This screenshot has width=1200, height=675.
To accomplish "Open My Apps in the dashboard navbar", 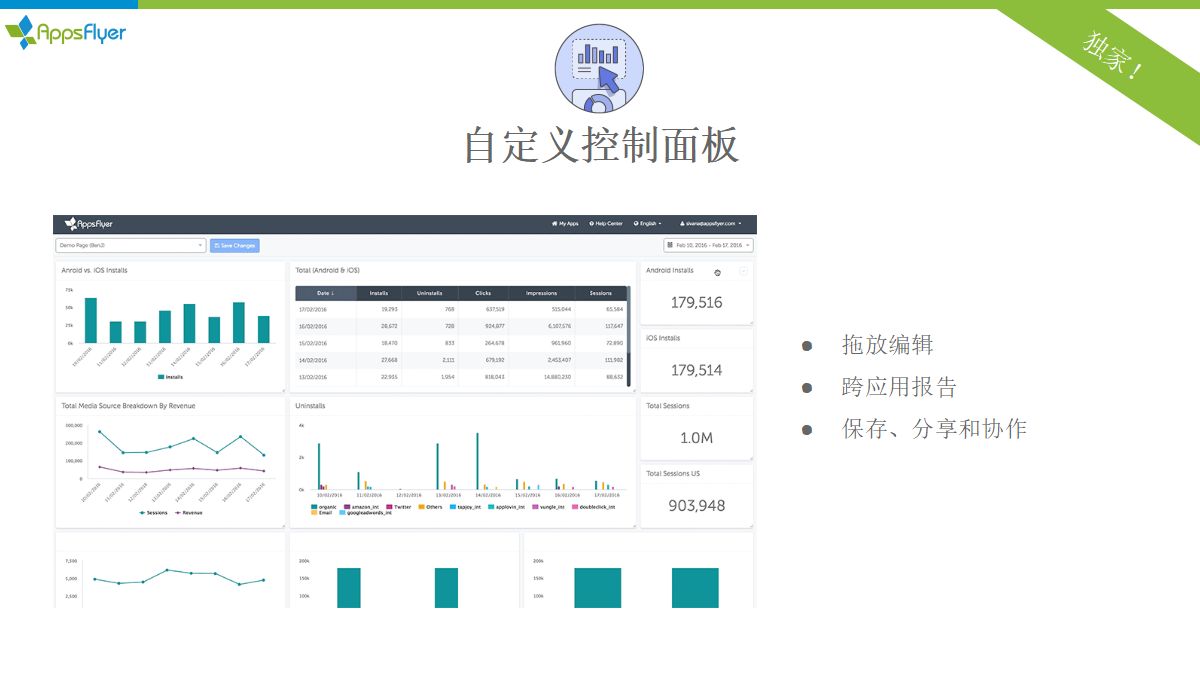I will pyautogui.click(x=565, y=224).
